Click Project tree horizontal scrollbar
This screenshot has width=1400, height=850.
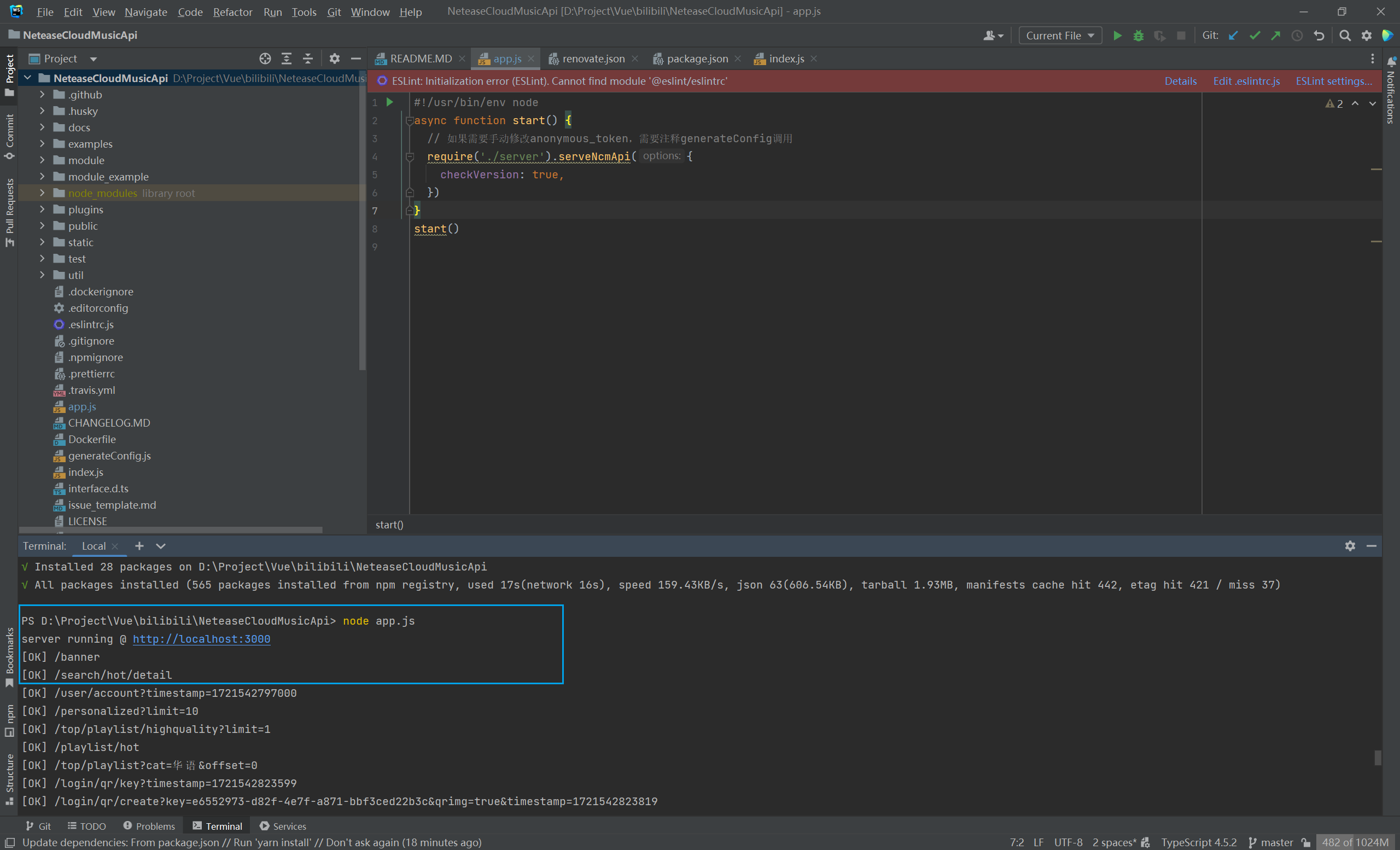click(171, 529)
